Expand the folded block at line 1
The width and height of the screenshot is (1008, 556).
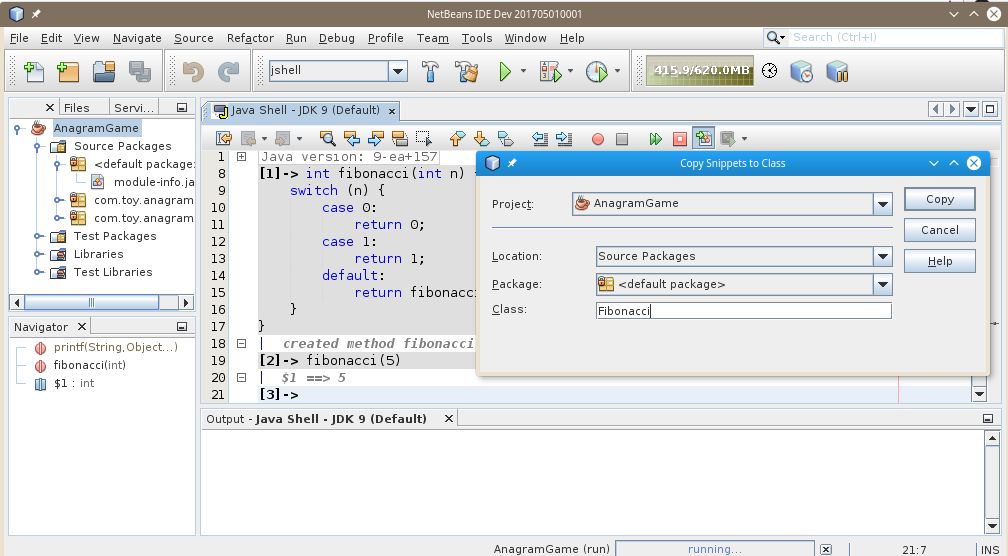pyautogui.click(x=241, y=157)
